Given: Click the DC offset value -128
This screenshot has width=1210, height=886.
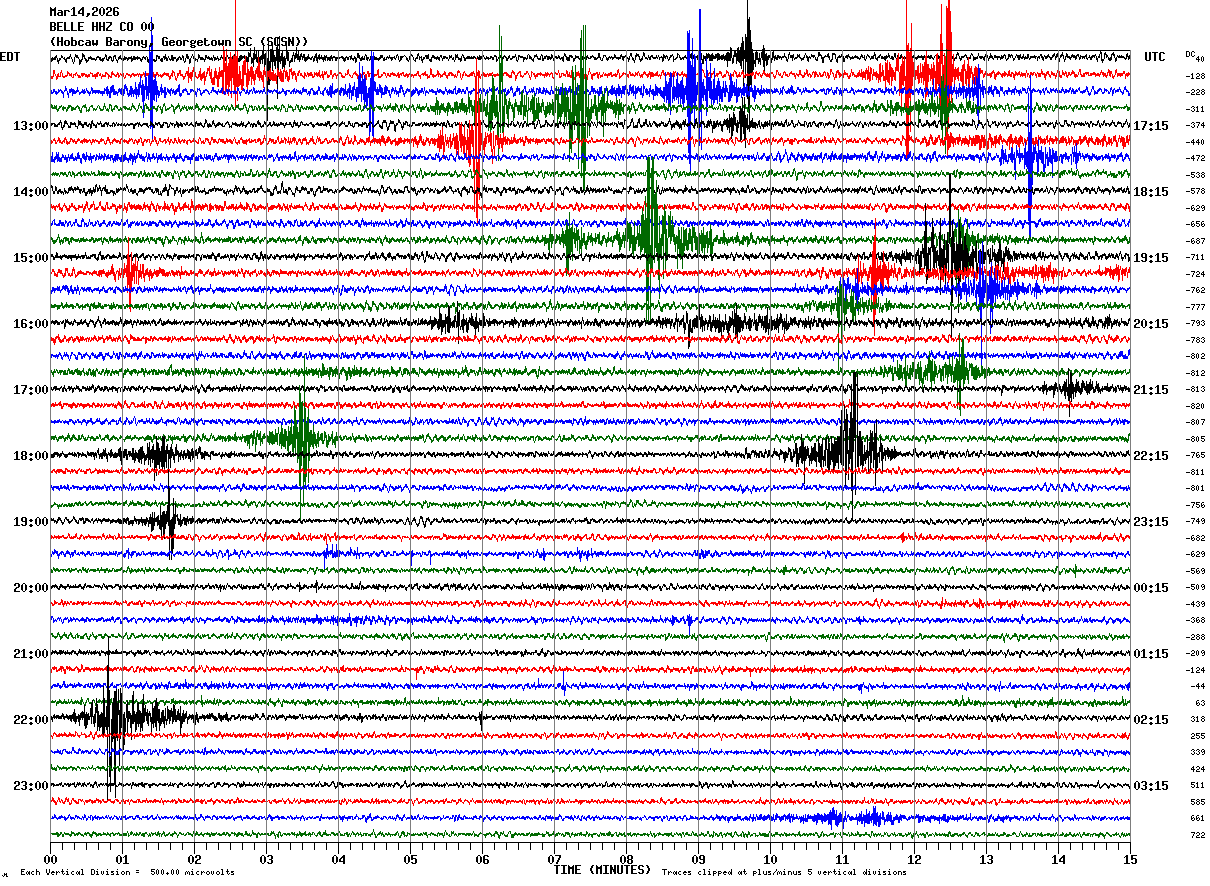Looking at the screenshot, I should pyautogui.click(x=1195, y=75).
